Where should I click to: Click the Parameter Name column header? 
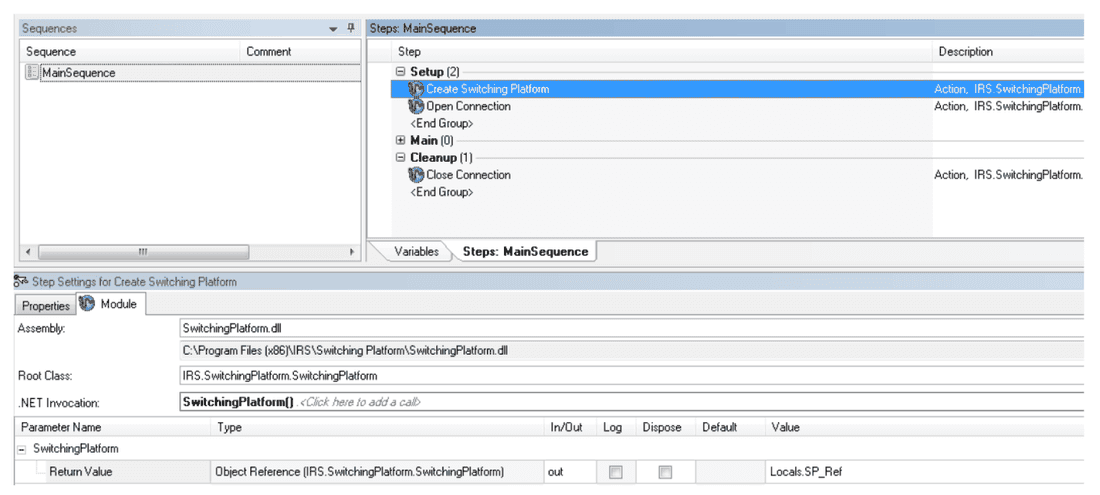click(x=112, y=427)
